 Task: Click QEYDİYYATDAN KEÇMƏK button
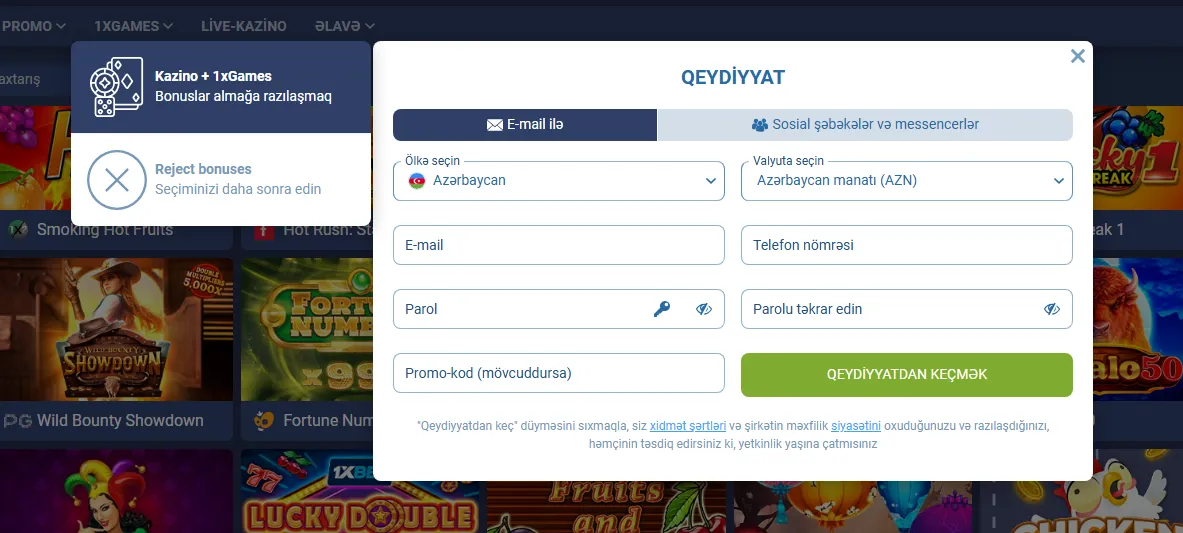click(907, 374)
